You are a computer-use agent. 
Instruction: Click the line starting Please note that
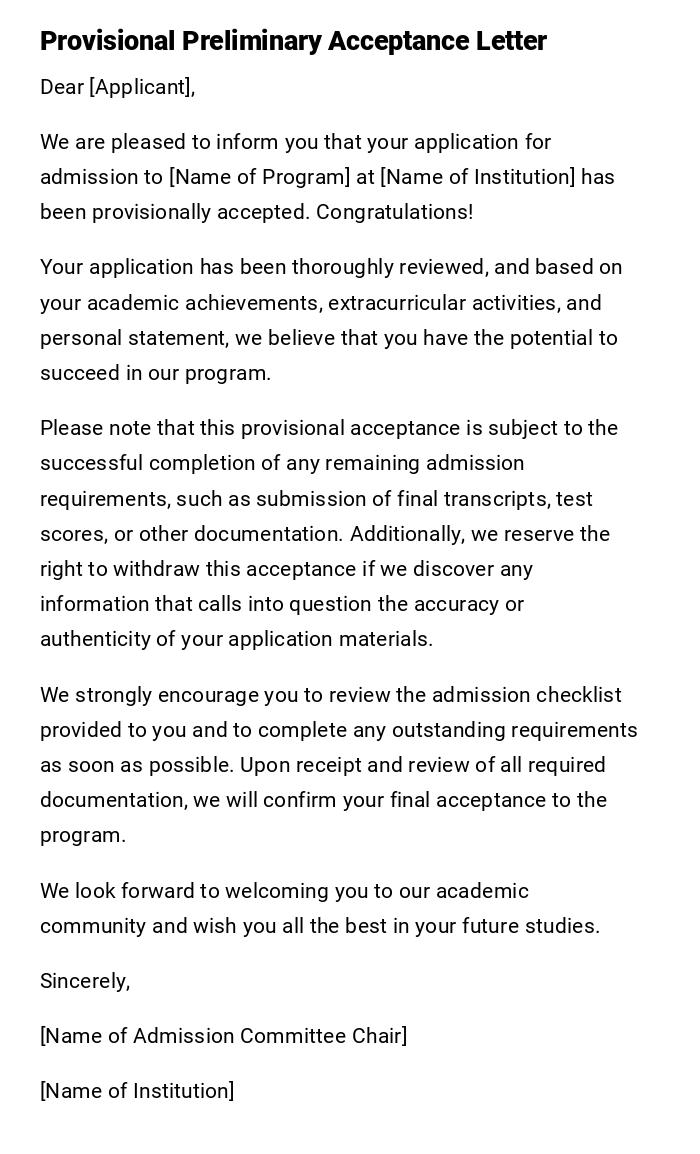point(329,428)
